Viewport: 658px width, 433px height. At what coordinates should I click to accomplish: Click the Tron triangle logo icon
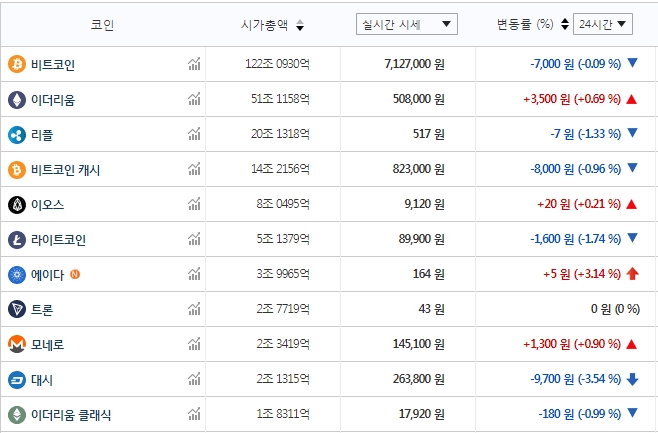click(16, 310)
